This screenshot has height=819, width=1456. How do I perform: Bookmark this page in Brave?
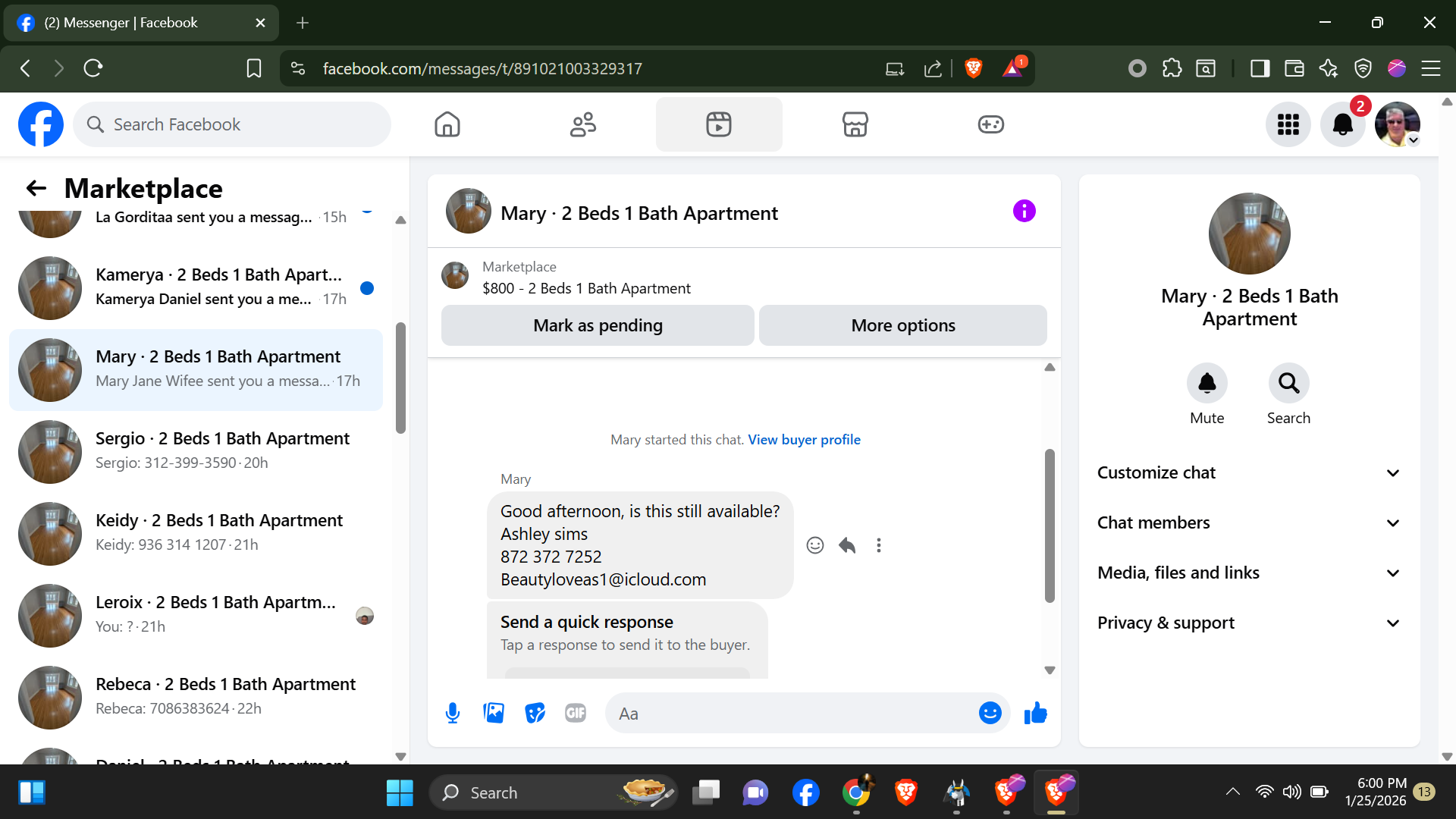[254, 68]
